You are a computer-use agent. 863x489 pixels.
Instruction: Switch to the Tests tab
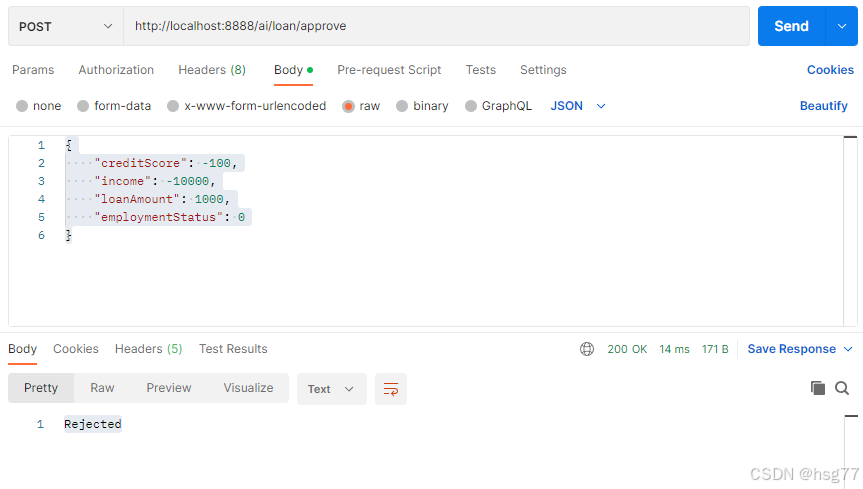(480, 70)
